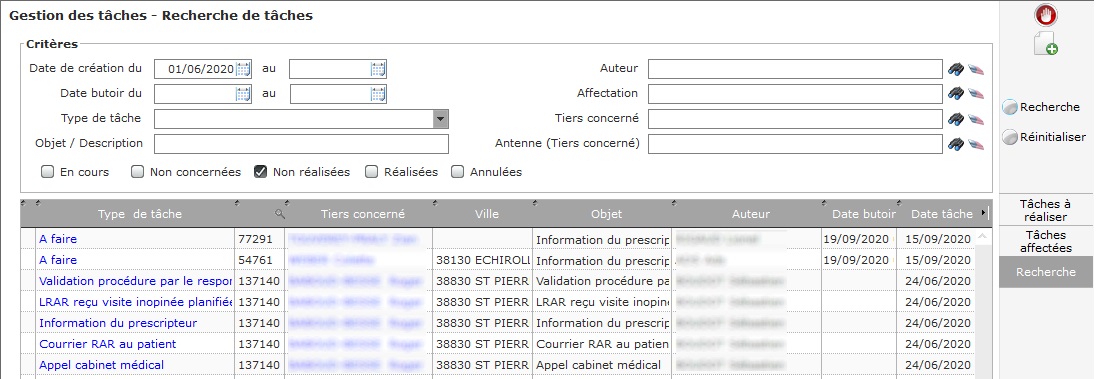Toggle the Annulées checkbox
This screenshot has height=379, width=1096.
point(458,171)
